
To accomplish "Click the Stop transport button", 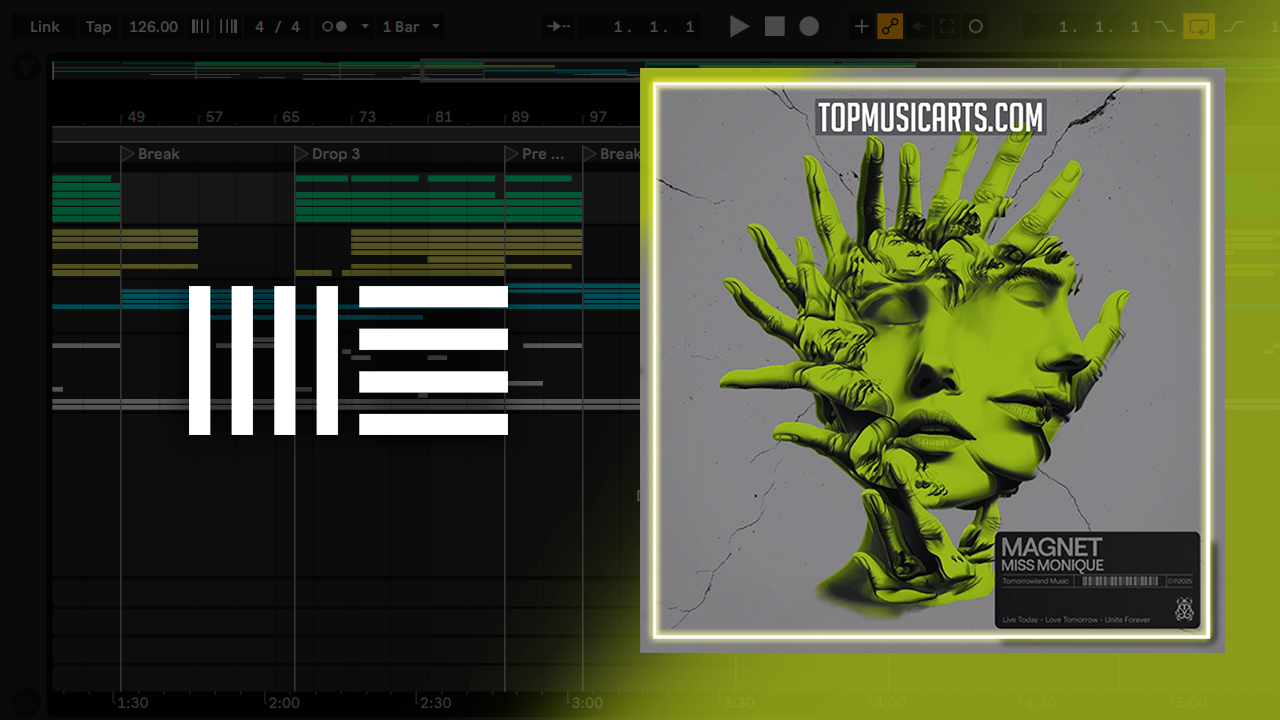I will (775, 27).
